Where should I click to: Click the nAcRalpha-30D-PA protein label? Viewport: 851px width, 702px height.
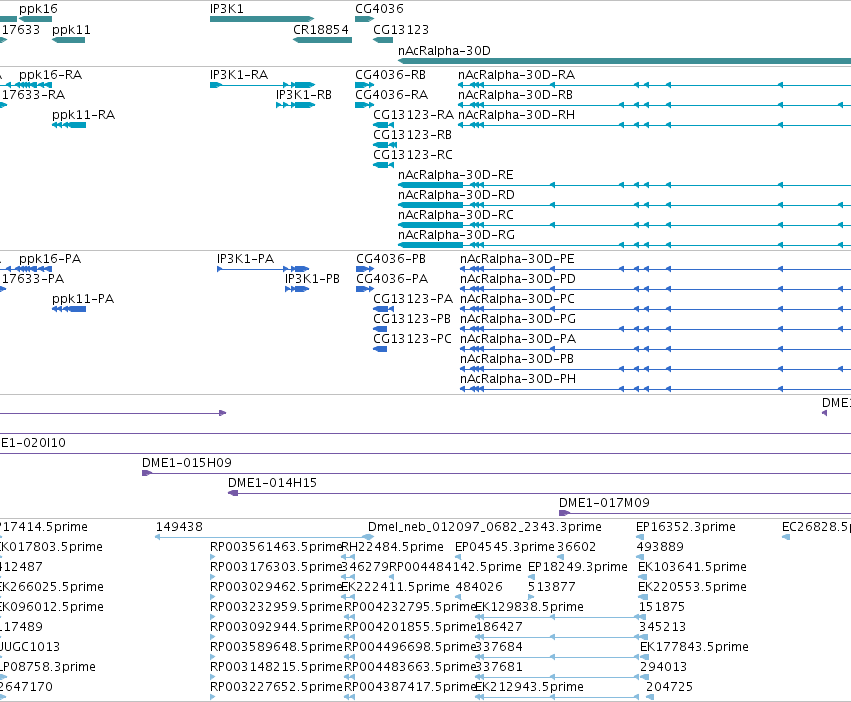tap(518, 339)
